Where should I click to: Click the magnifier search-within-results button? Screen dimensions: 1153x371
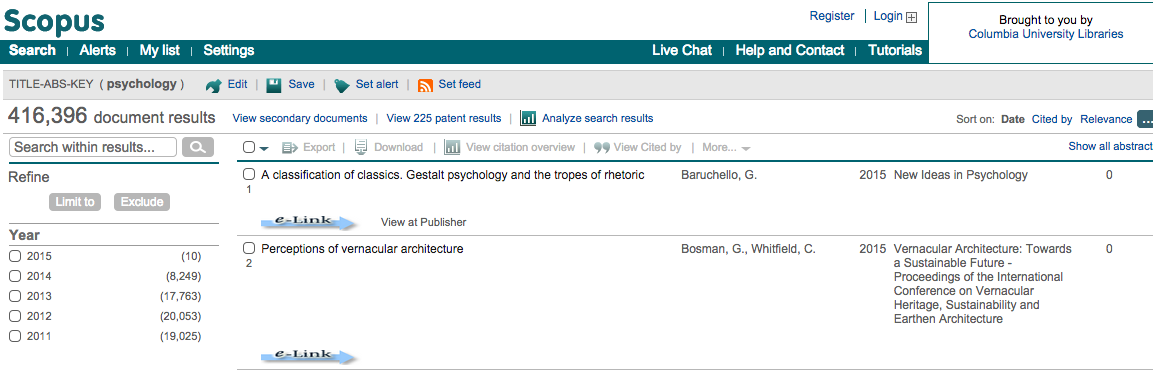198,147
